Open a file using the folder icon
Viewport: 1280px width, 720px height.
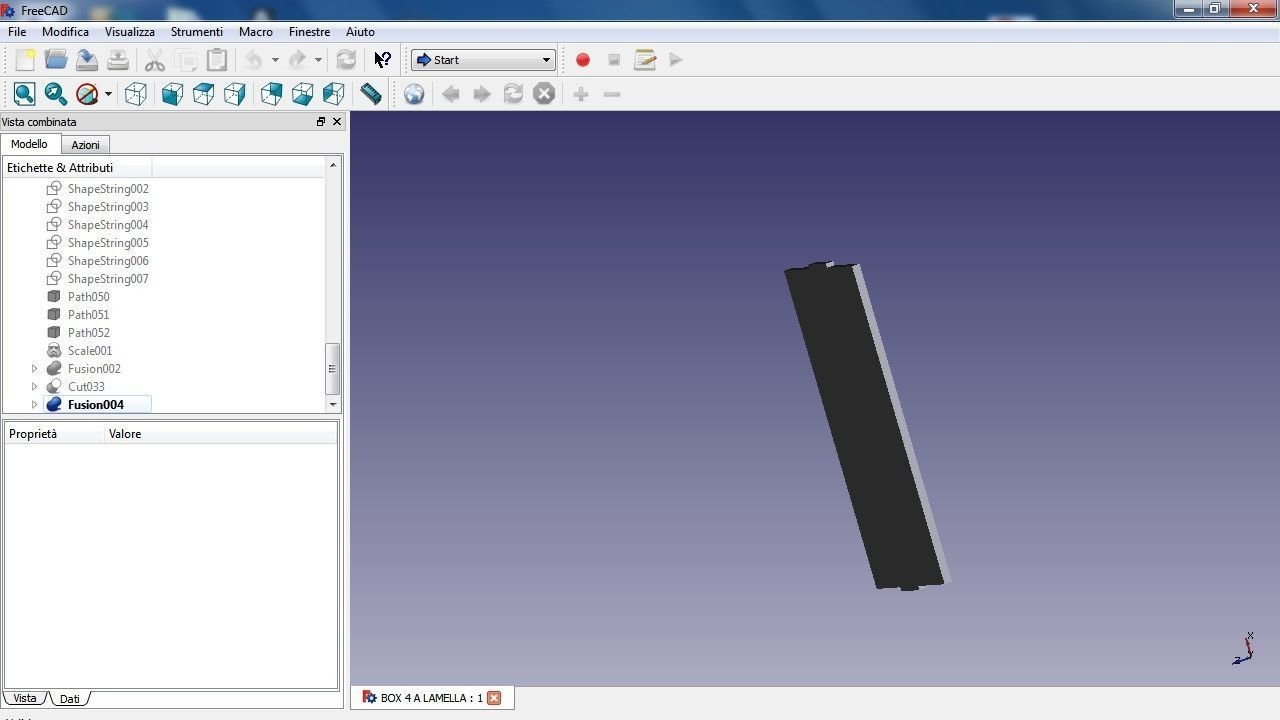(56, 60)
